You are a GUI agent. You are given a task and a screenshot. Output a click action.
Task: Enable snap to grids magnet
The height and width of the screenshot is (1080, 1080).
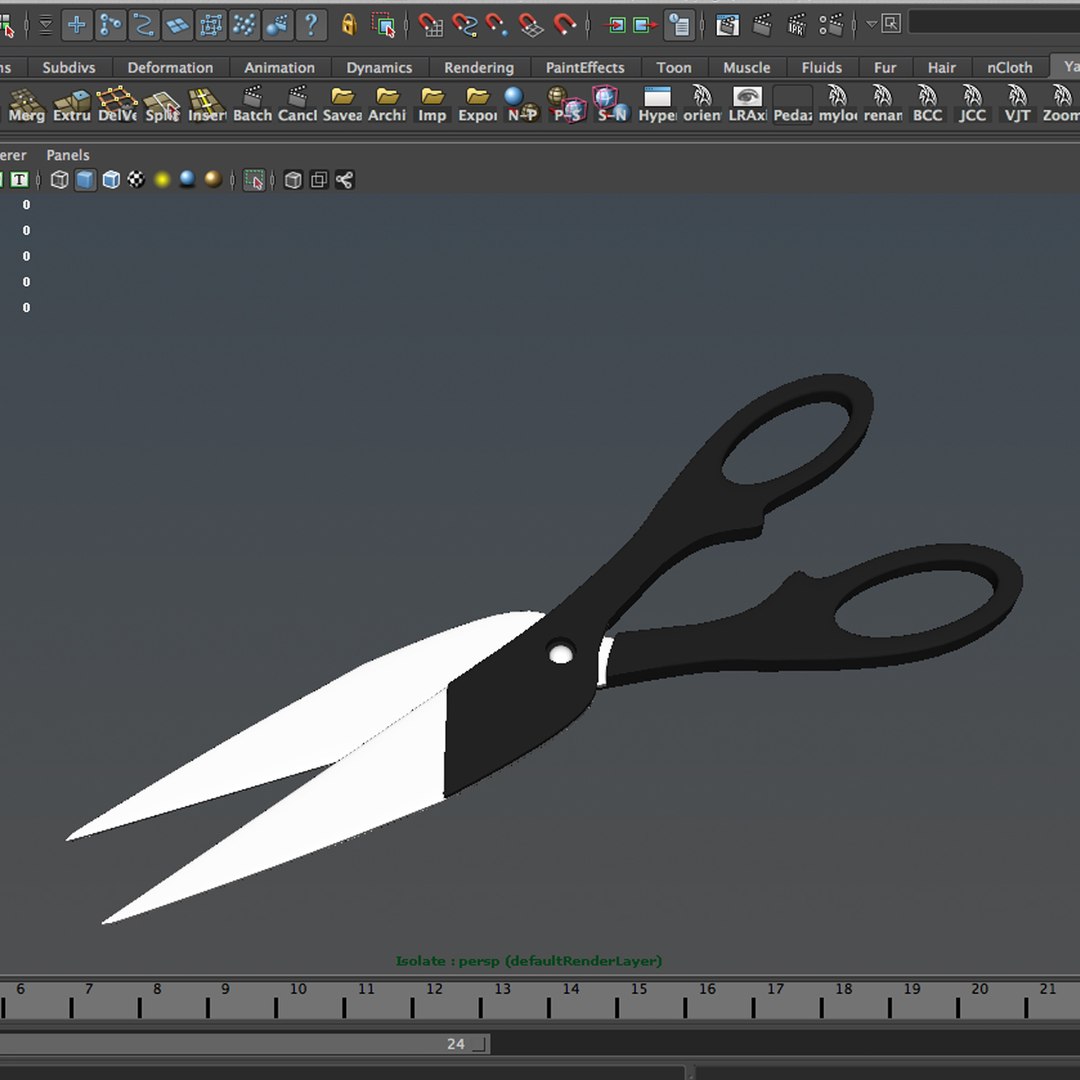click(430, 25)
